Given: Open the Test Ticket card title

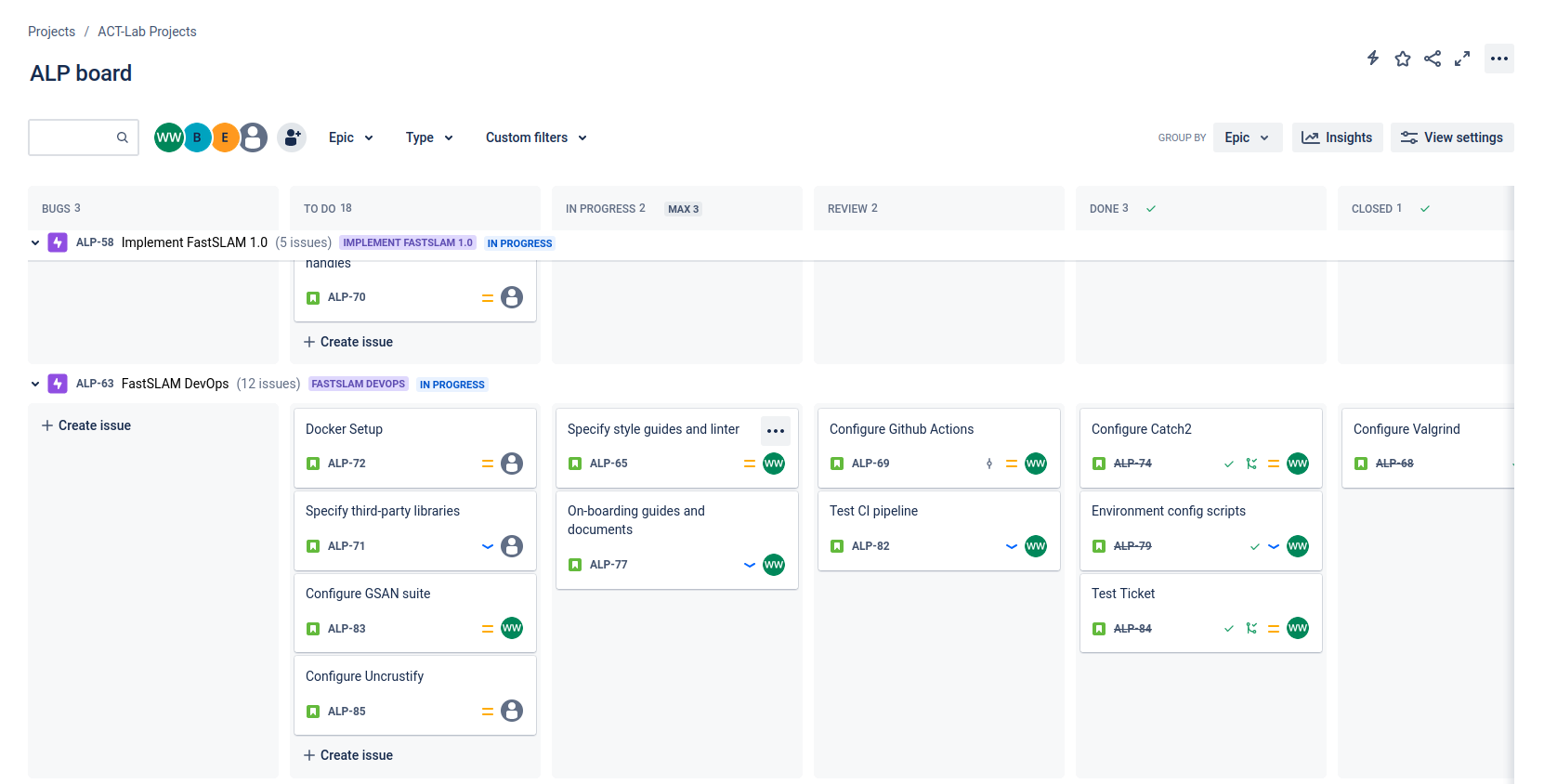Looking at the screenshot, I should coord(1123,594).
